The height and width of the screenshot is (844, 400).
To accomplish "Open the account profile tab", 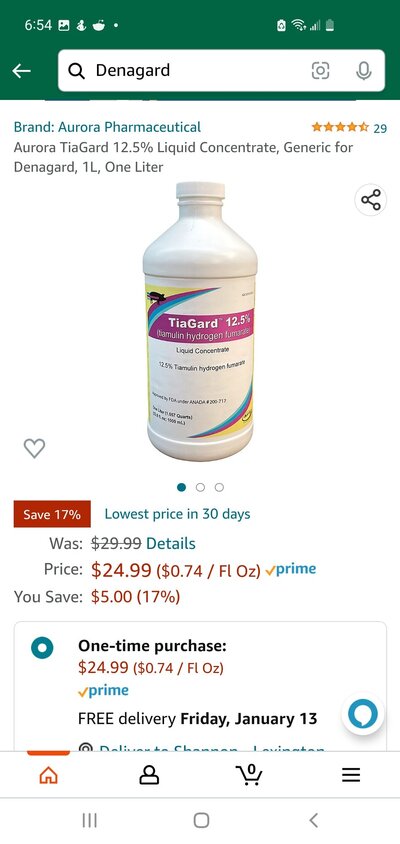I will [149, 775].
